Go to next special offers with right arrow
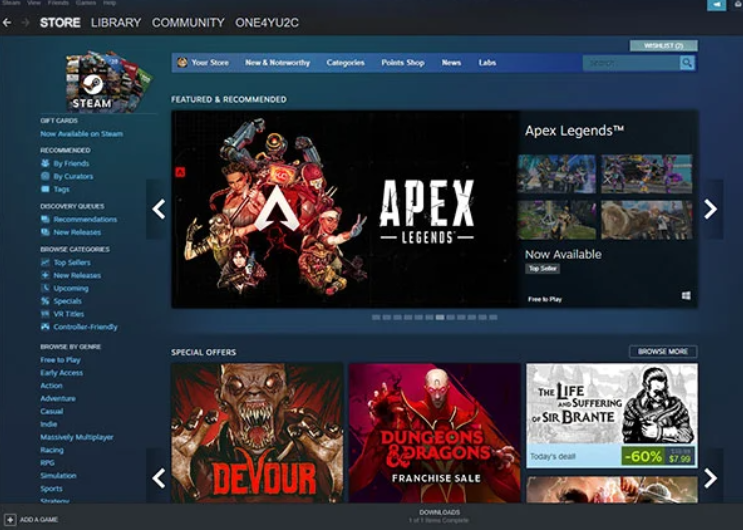 tap(710, 478)
